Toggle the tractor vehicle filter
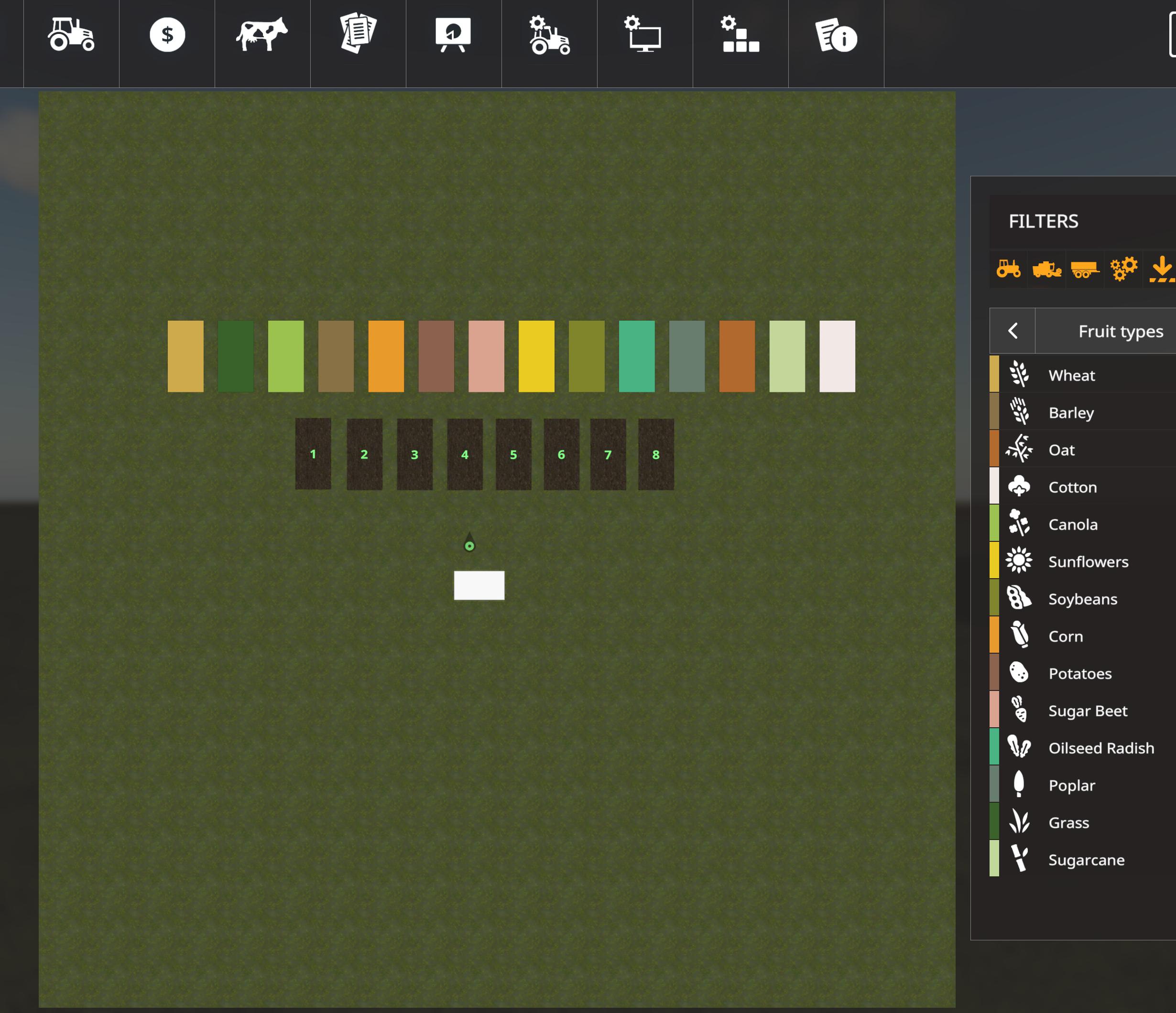 [1009, 268]
